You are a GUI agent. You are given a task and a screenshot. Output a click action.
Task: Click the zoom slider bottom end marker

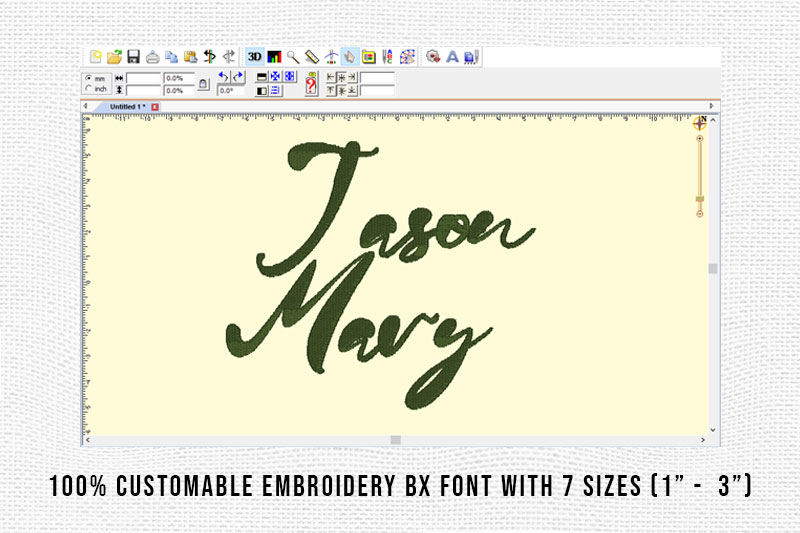click(699, 214)
